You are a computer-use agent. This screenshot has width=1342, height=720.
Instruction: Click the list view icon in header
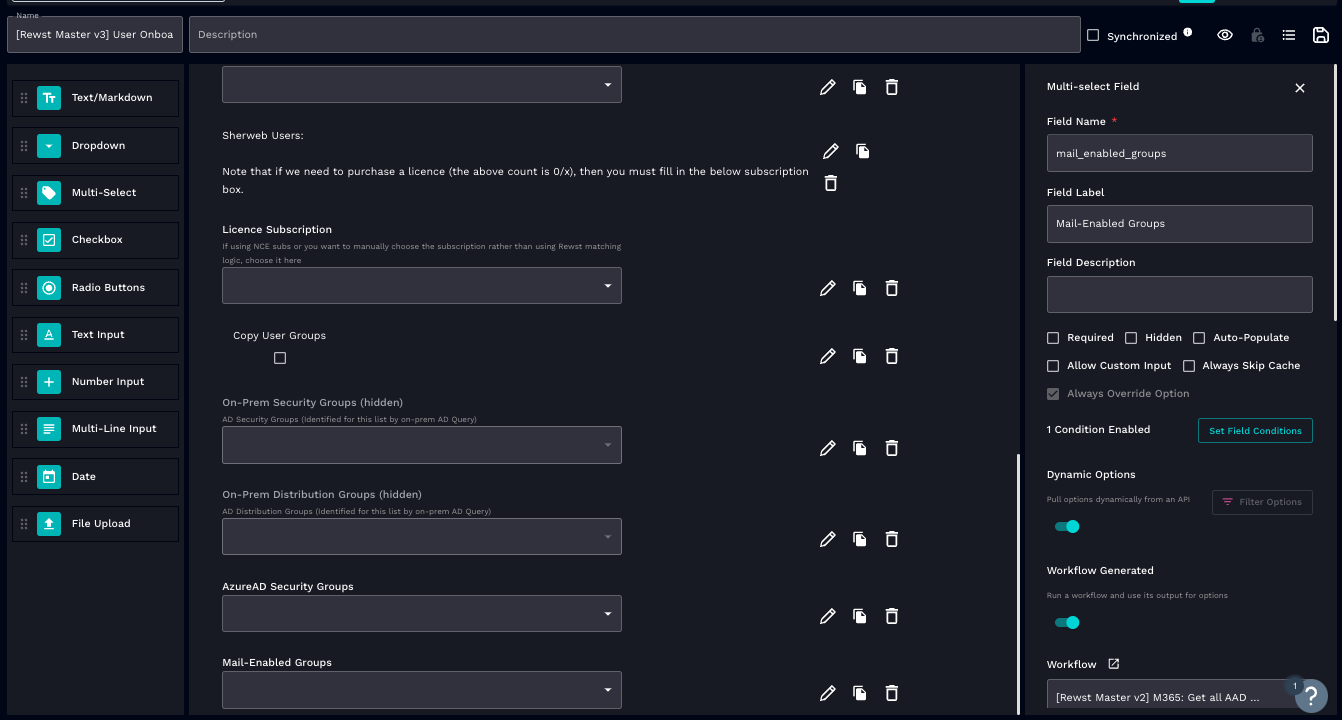[x=1289, y=35]
